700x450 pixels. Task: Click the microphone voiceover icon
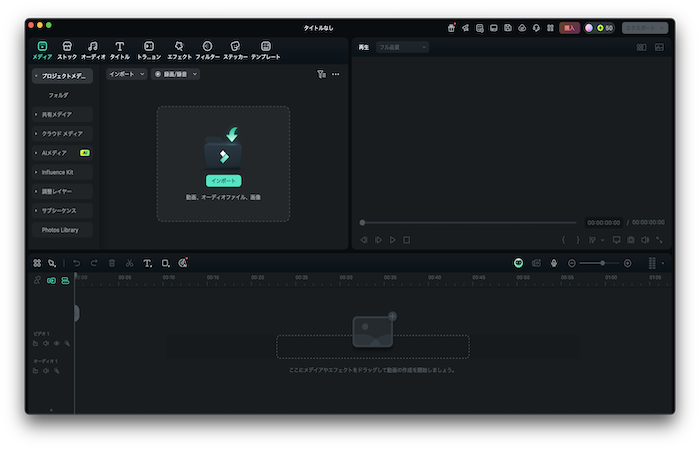(x=554, y=263)
